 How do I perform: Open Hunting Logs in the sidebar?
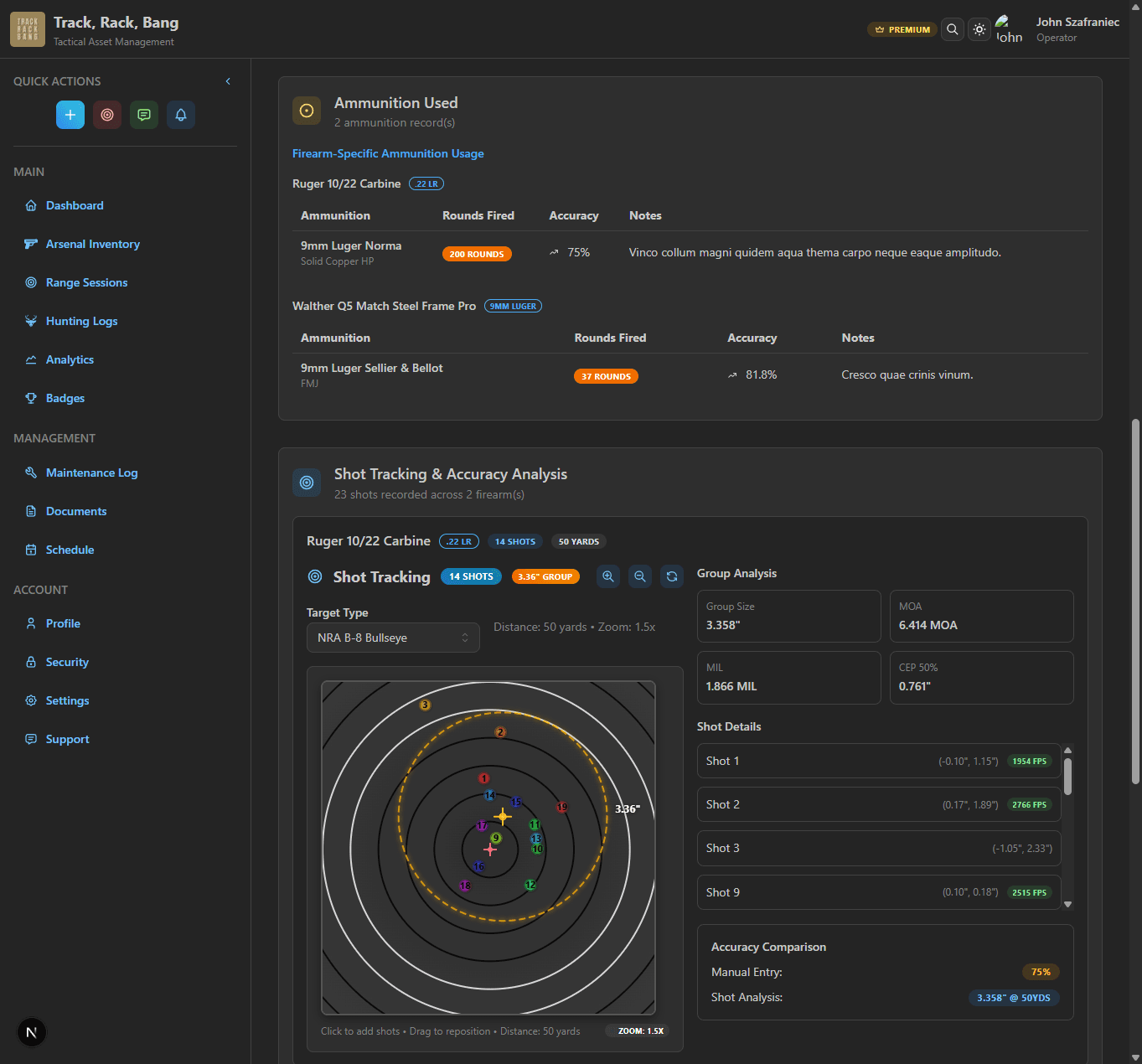(81, 321)
